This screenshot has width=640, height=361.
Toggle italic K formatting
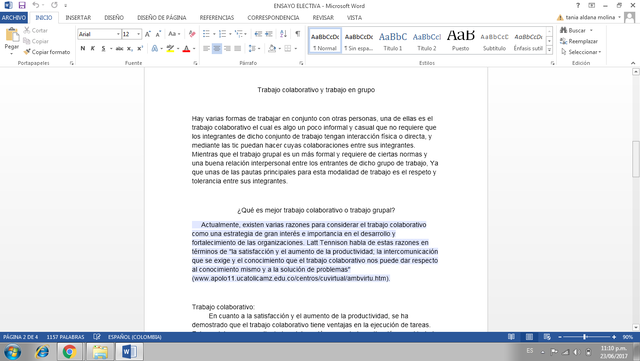click(93, 49)
